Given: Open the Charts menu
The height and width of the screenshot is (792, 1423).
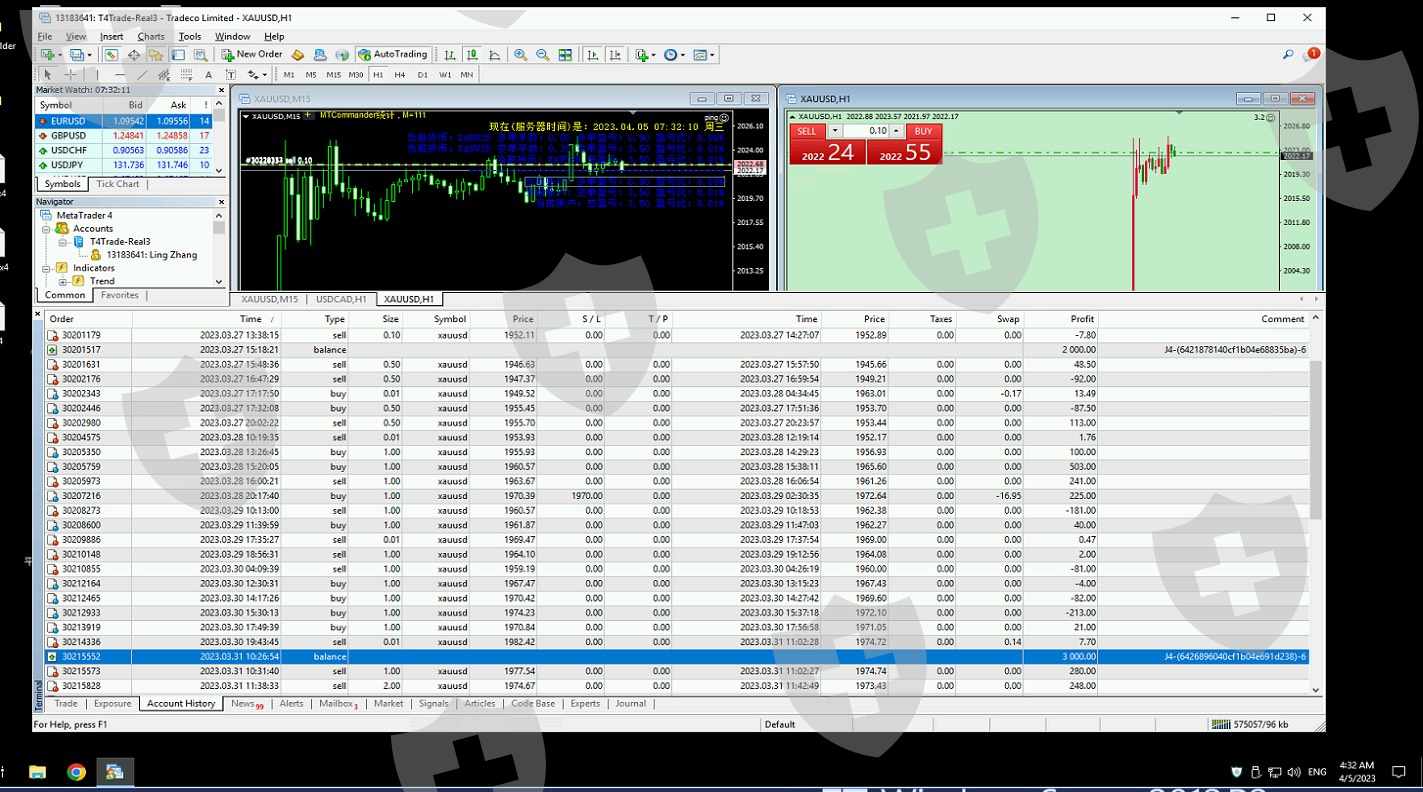Looking at the screenshot, I should (x=151, y=36).
